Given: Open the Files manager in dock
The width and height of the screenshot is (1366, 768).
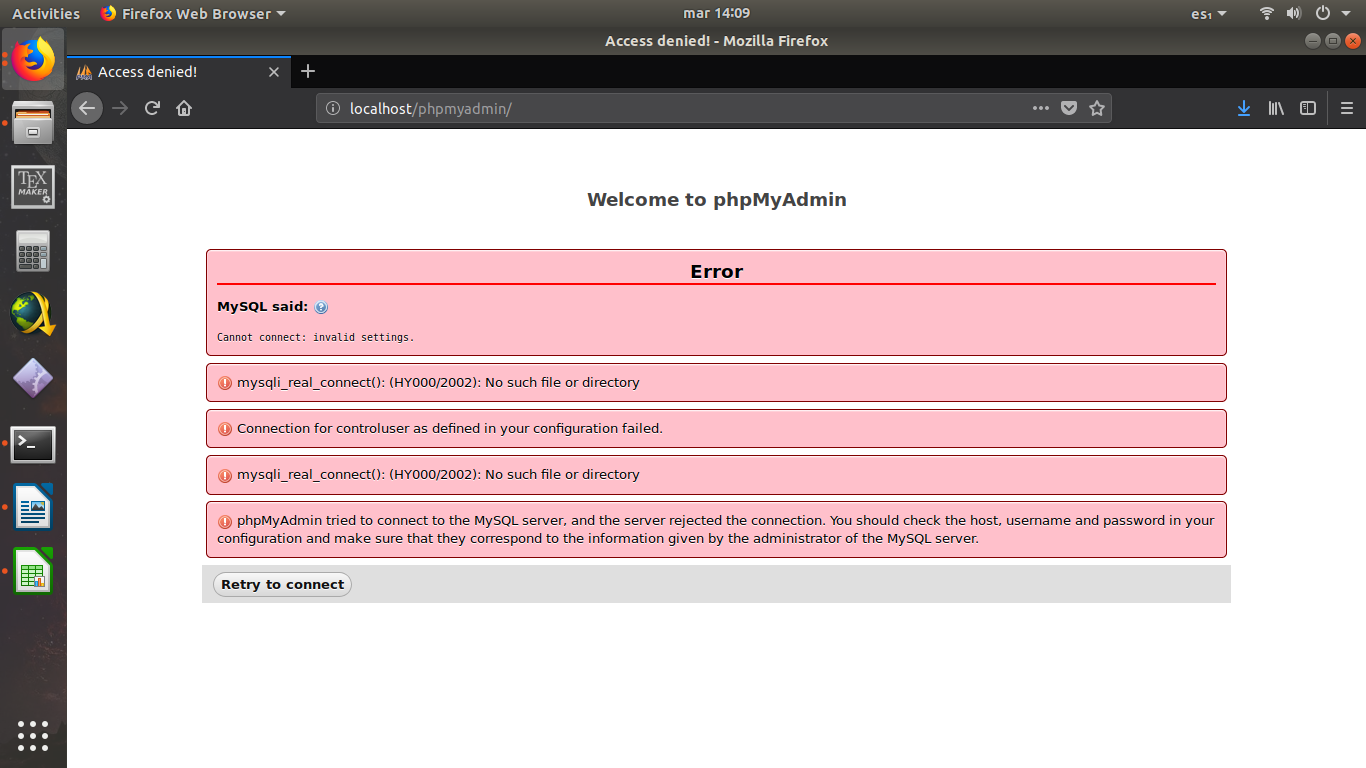Looking at the screenshot, I should pos(33,122).
